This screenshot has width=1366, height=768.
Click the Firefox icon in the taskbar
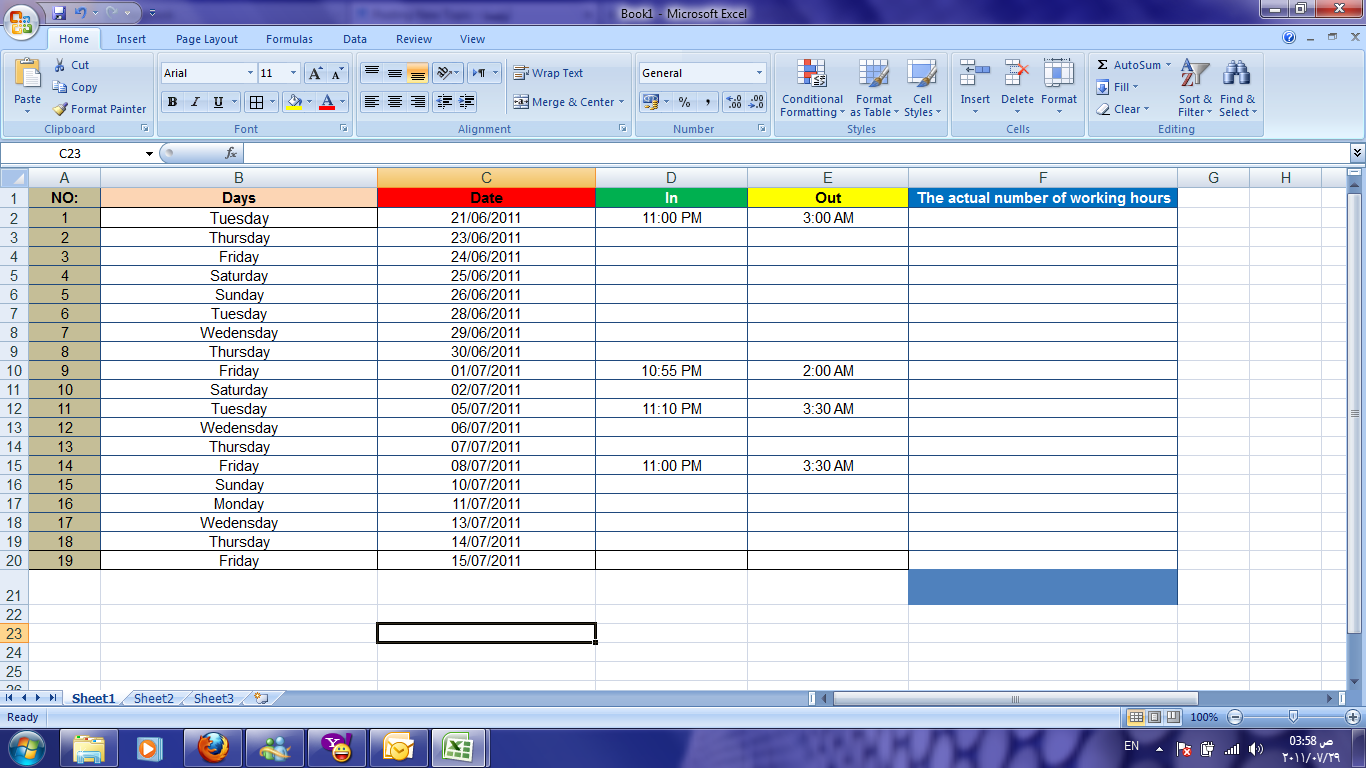[212, 747]
